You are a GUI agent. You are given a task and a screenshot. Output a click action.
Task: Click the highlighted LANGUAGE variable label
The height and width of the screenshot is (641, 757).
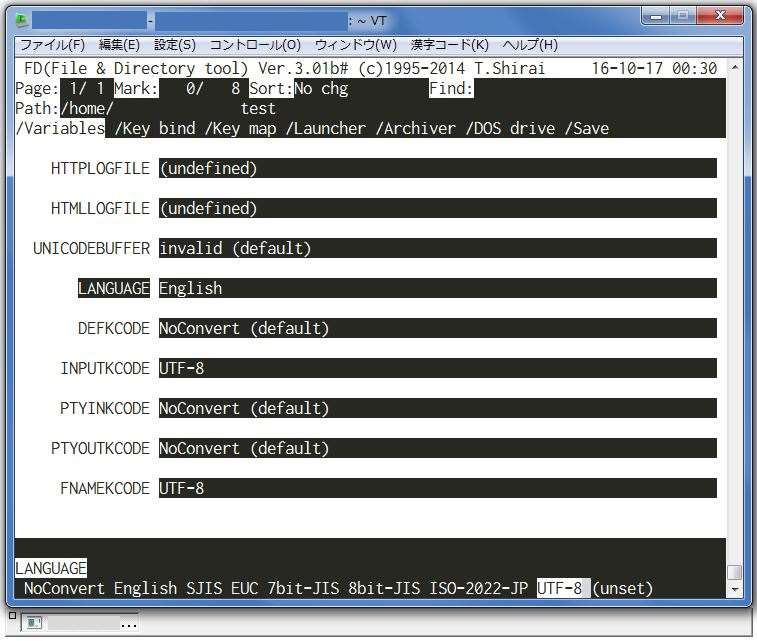pyautogui.click(x=114, y=289)
